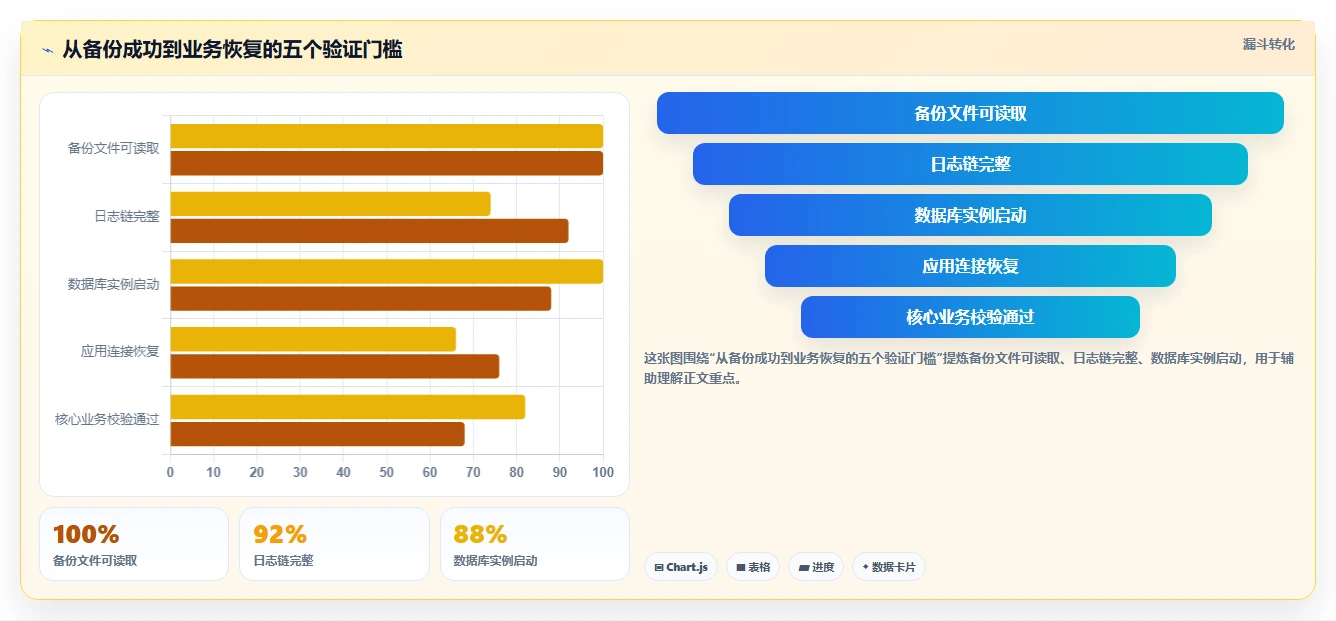Screen dimensions: 1336x621
Task: Click the 表格 tag icon
Action: tap(741, 567)
